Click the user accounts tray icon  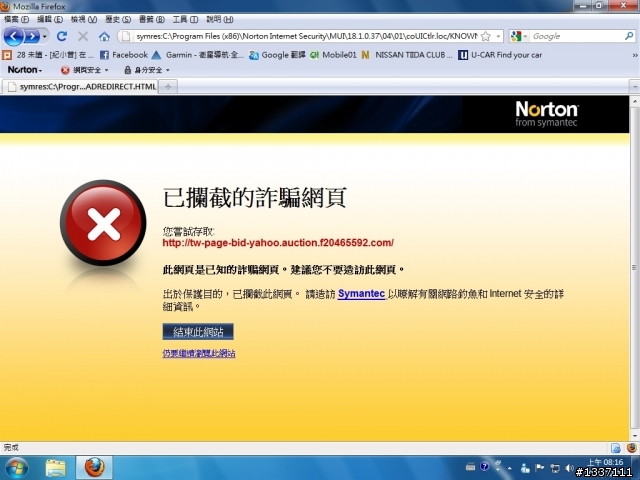point(524,468)
